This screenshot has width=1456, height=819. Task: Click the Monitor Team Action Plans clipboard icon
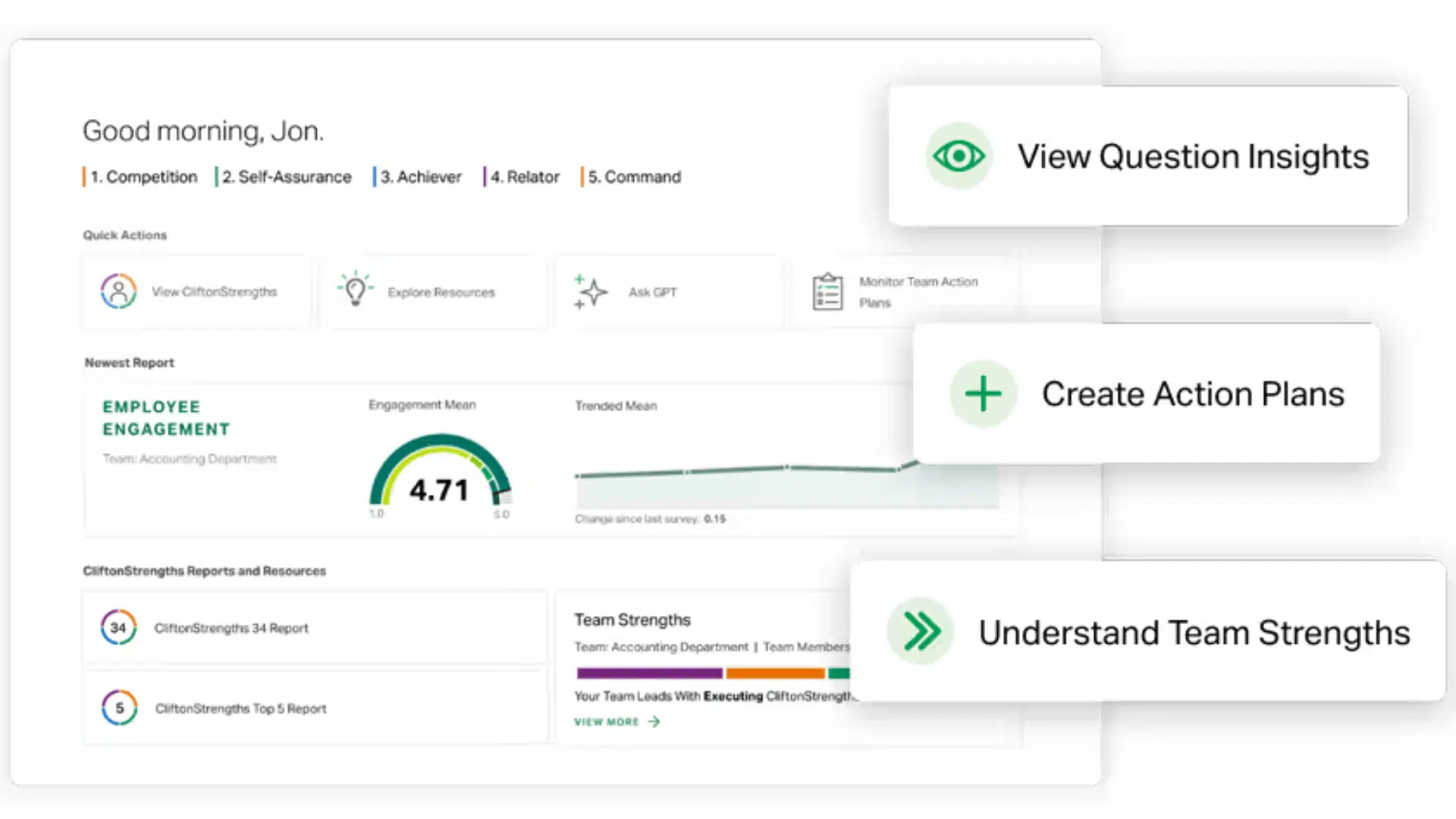827,292
